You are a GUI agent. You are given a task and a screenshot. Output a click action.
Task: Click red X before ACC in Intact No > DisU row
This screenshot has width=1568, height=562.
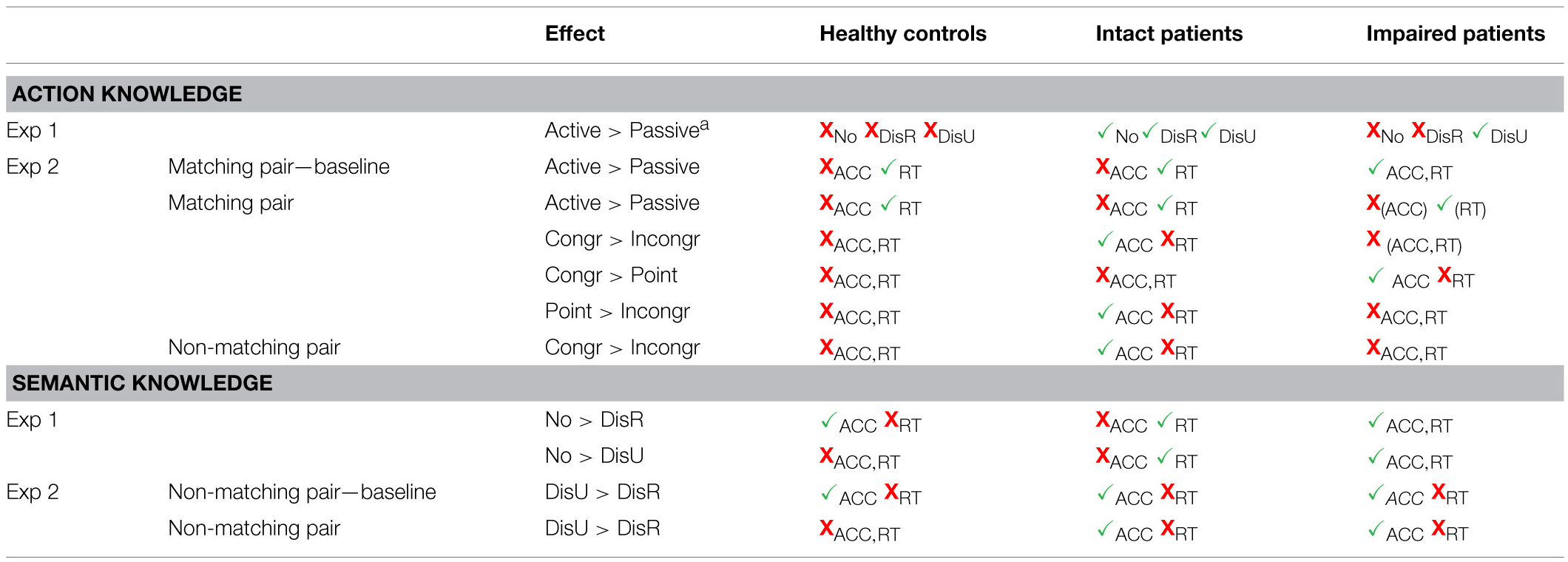(x=1103, y=456)
